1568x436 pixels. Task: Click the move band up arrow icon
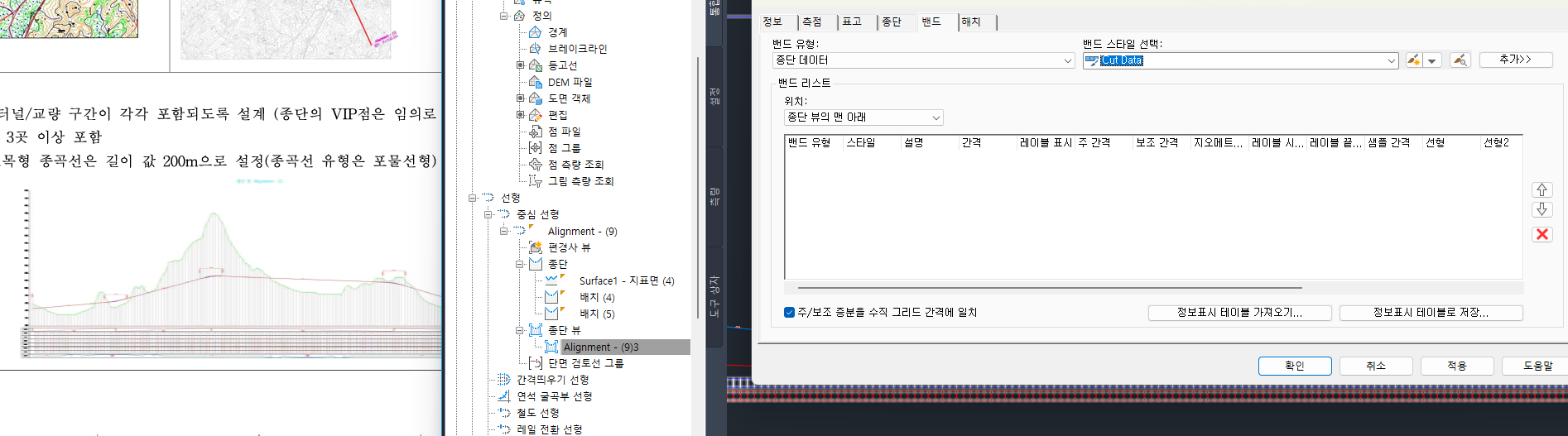pyautogui.click(x=1542, y=189)
